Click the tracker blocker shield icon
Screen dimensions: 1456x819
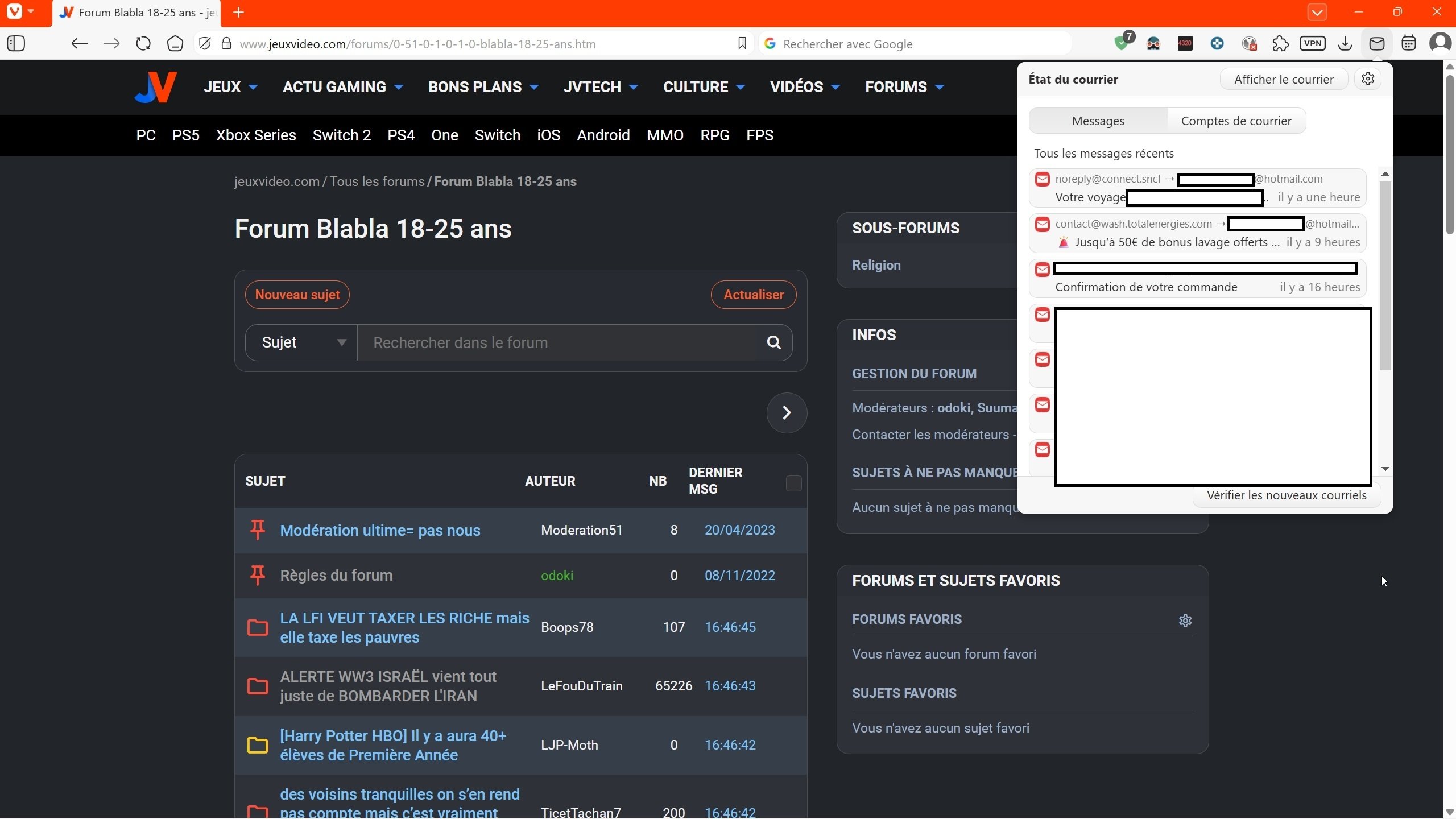click(x=205, y=44)
